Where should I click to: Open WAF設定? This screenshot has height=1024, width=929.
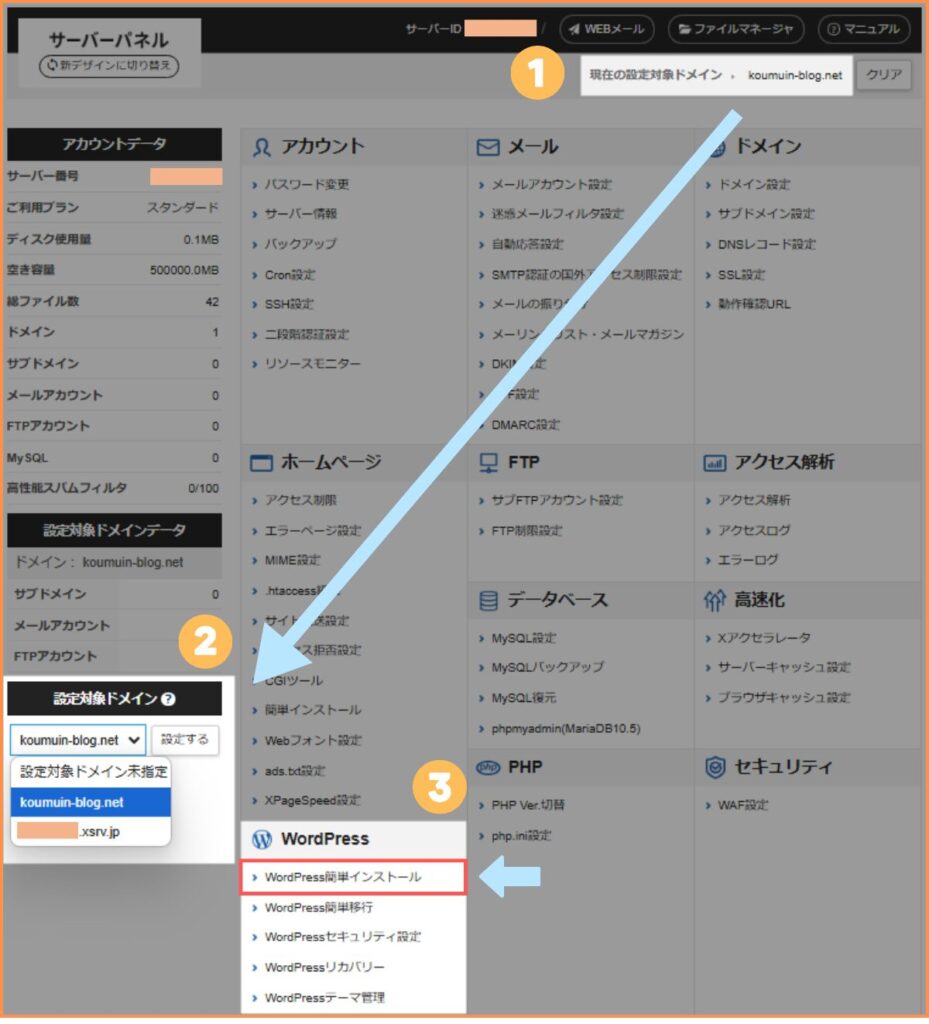coord(743,805)
